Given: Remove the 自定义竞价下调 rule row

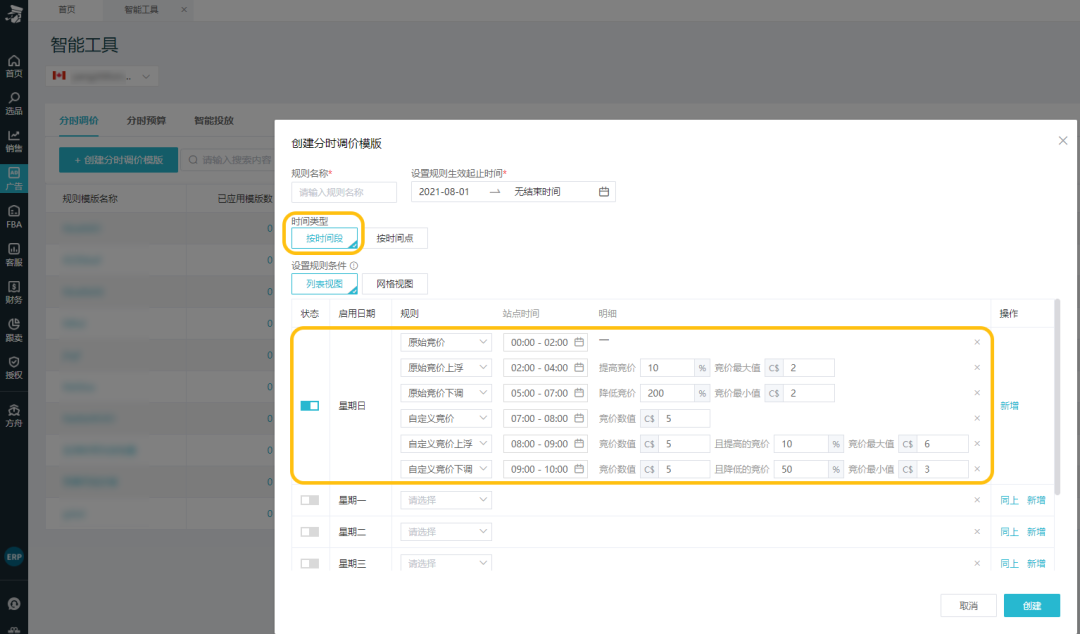Looking at the screenshot, I should [977, 469].
